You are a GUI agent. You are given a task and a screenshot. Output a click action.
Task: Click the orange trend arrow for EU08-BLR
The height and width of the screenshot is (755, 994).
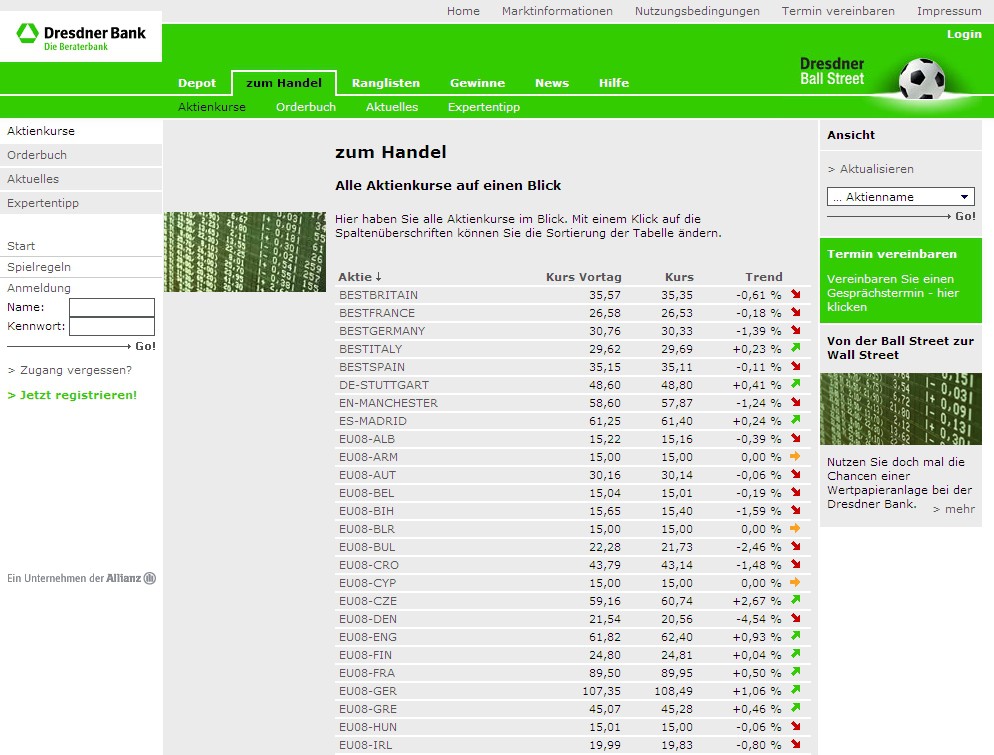(x=796, y=528)
